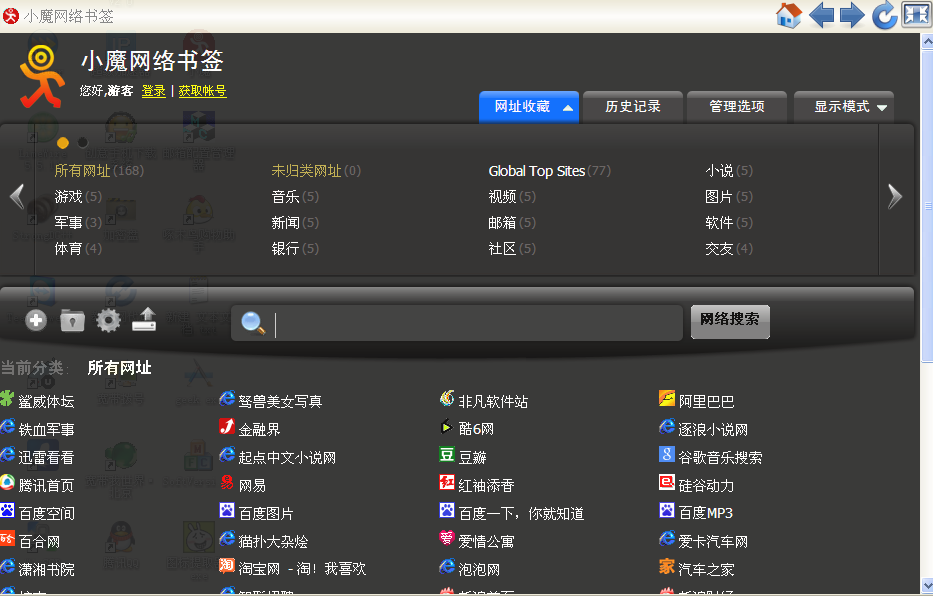Viewport: 933px width, 596px height.
Task: Open the 腾讯首页 bookmark icon
Action: tap(7, 482)
